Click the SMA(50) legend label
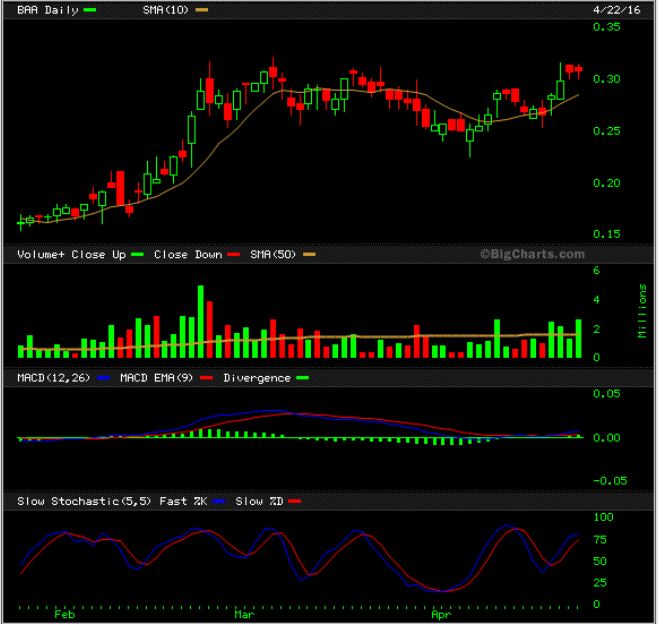 pyautogui.click(x=273, y=254)
